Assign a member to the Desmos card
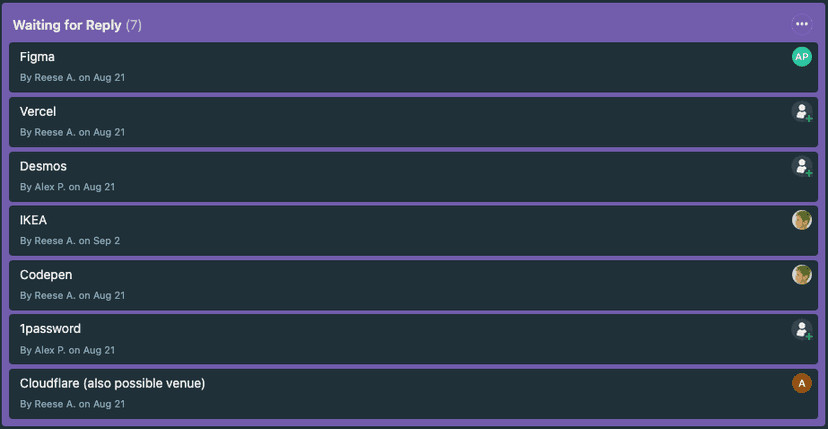Screen dimensions: 828x429 (x=801, y=166)
